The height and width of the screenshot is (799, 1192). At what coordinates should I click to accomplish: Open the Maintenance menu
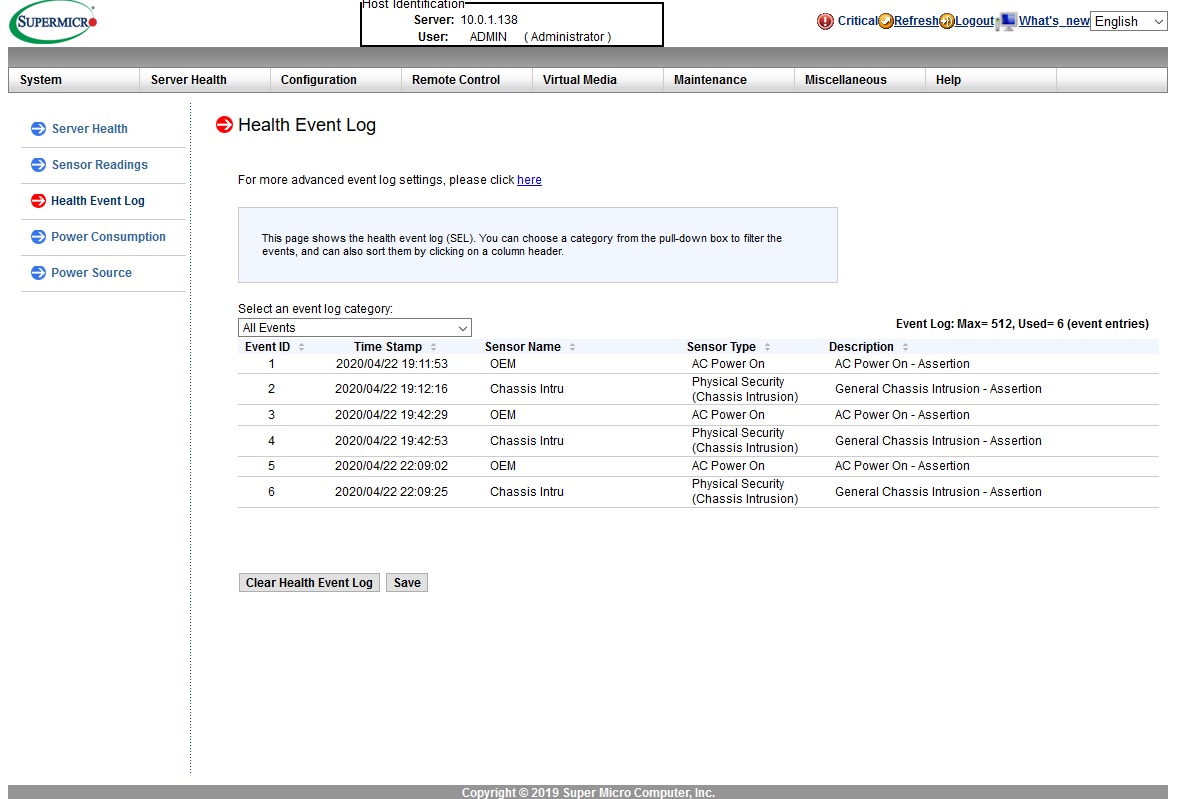[x=710, y=80]
